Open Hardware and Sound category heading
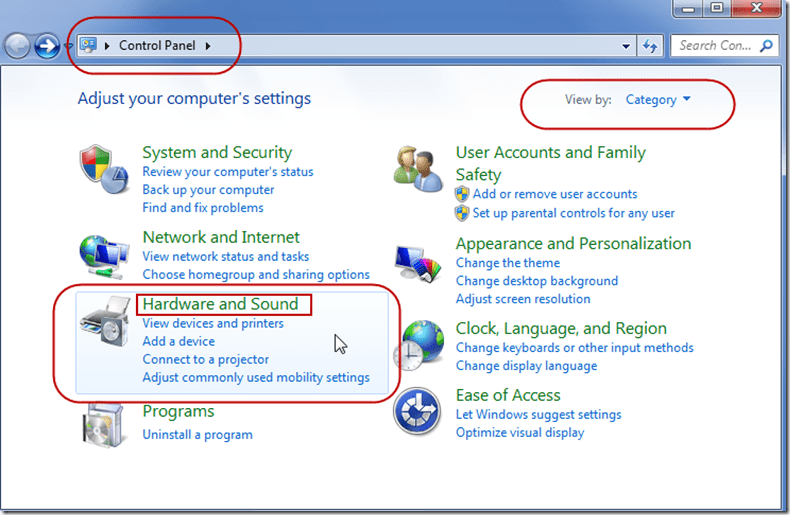 (x=221, y=304)
